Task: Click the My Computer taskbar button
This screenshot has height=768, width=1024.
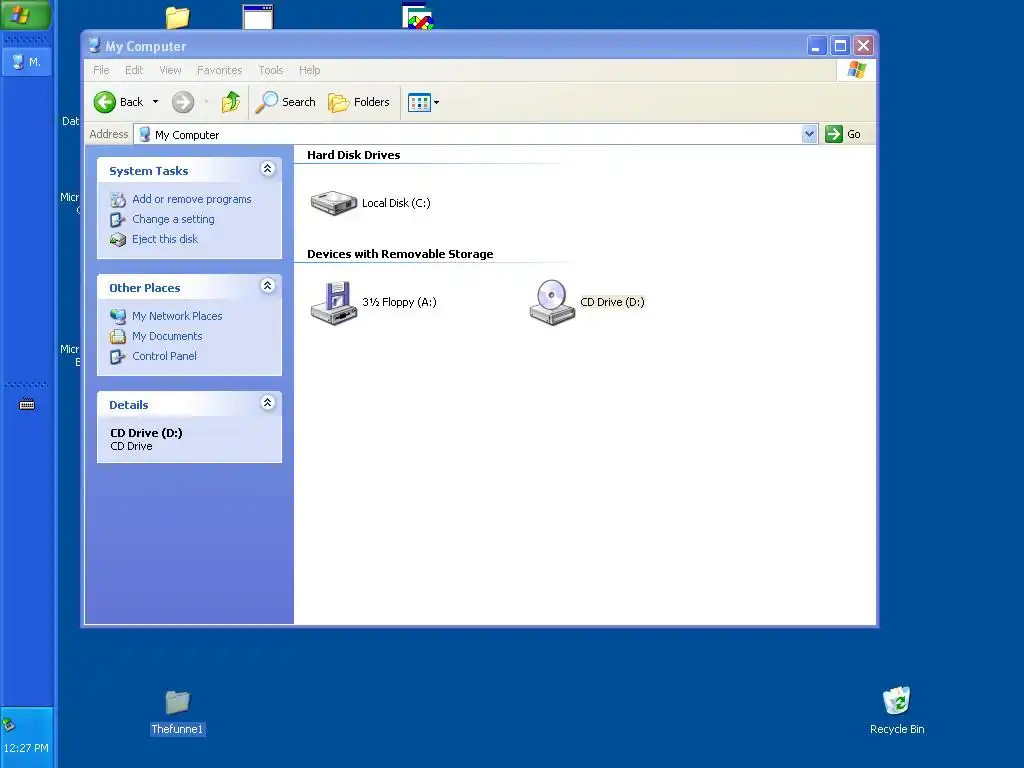Action: 27,62
